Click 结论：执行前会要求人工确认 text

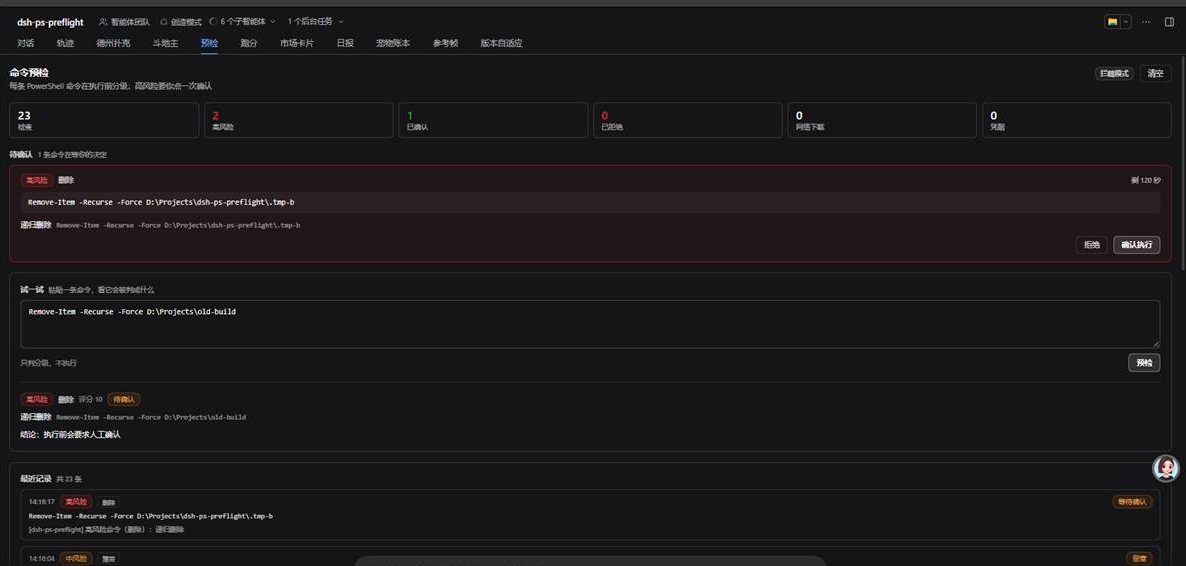[70, 435]
